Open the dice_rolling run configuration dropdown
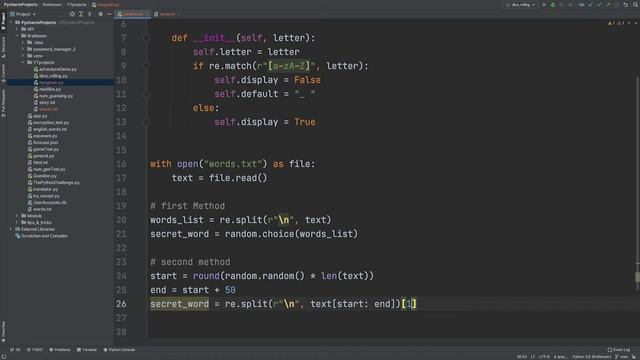Viewport: 640px width, 360px height. coord(521,5)
